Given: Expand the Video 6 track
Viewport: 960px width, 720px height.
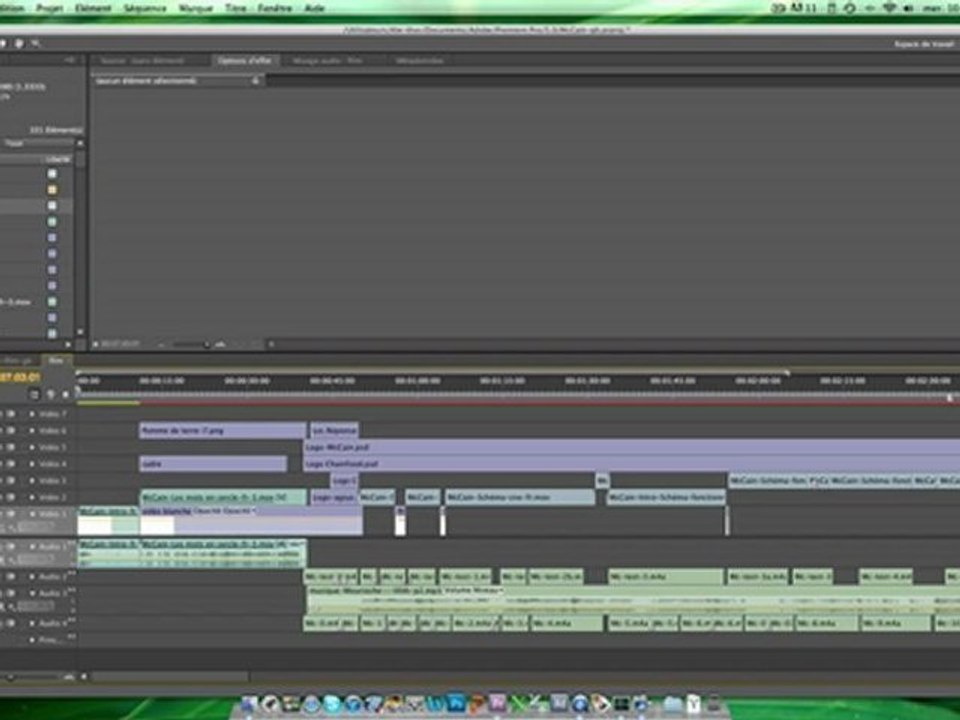Looking at the screenshot, I should pos(32,431).
